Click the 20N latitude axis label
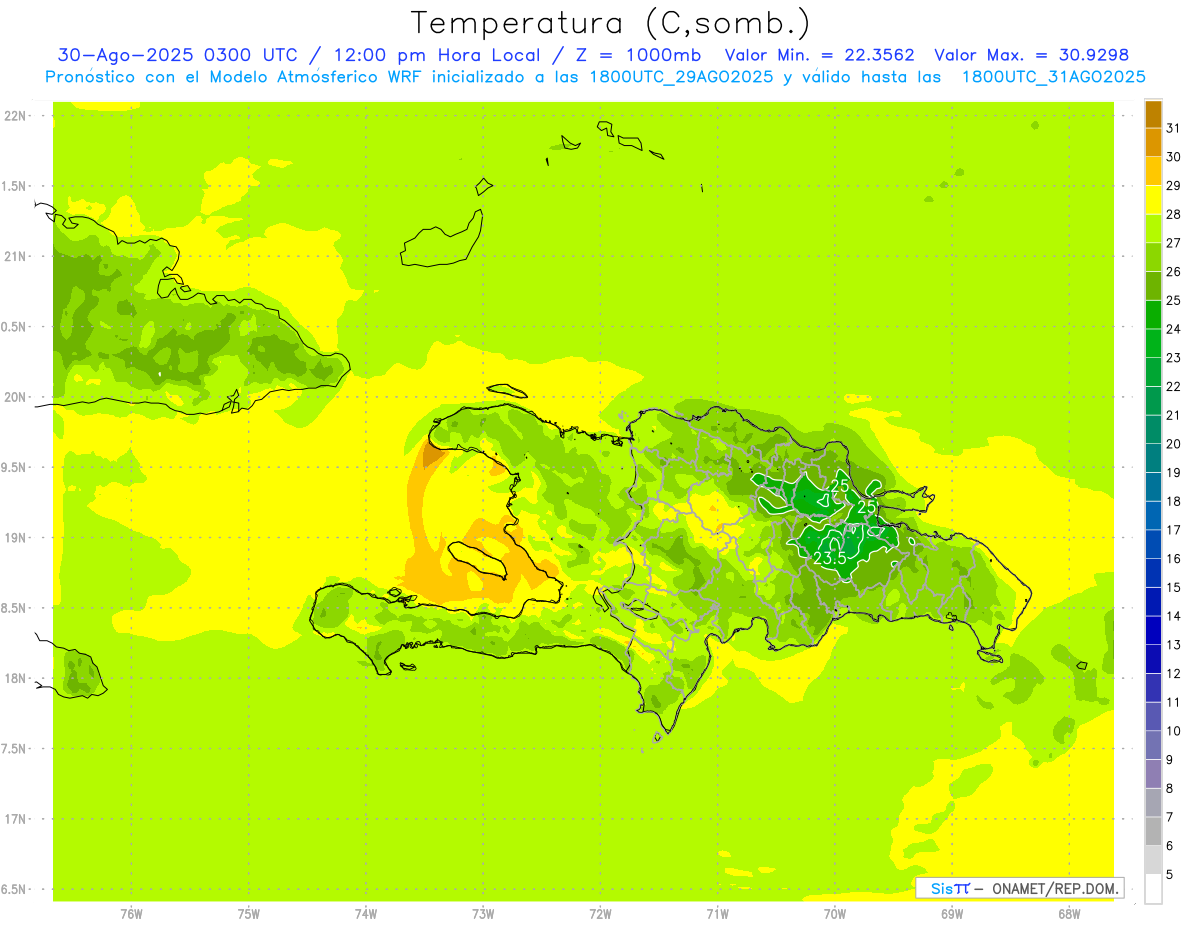 pos(17,397)
